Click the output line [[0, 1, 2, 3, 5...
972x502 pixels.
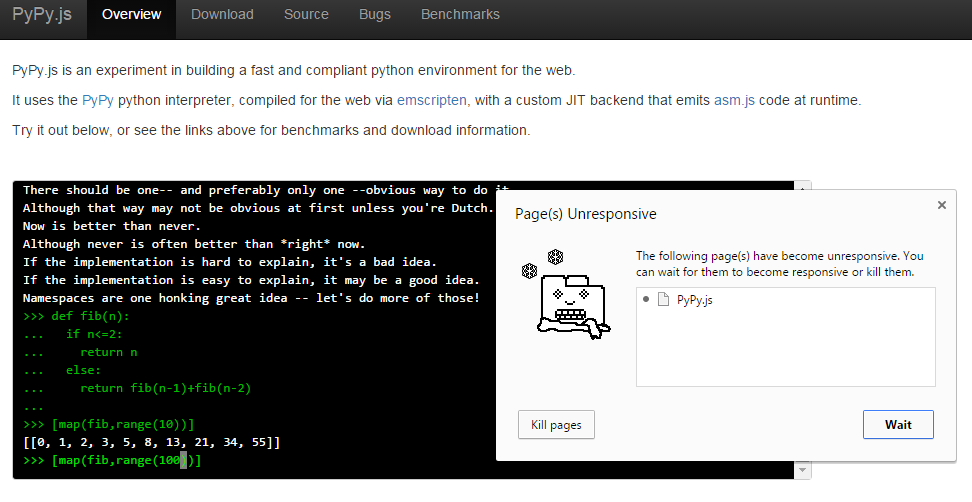click(151, 443)
